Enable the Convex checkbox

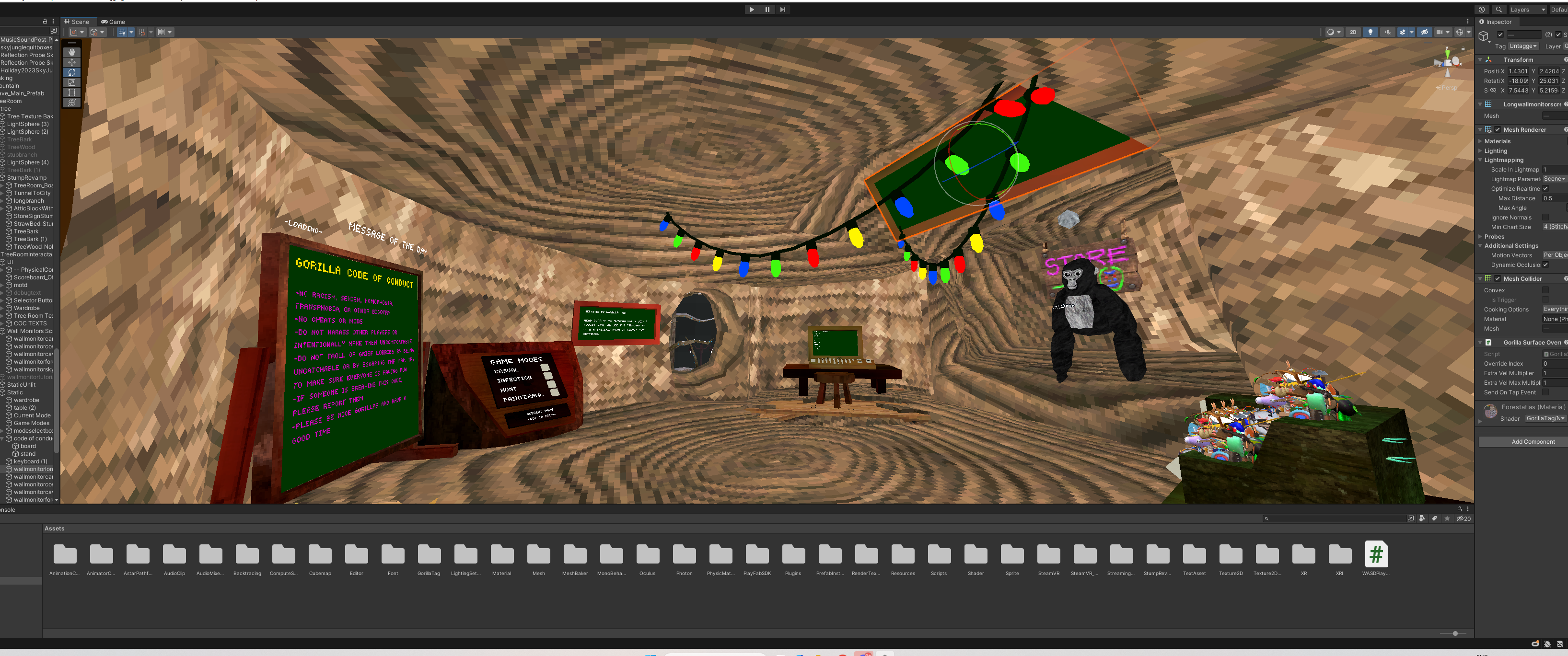click(x=1545, y=290)
